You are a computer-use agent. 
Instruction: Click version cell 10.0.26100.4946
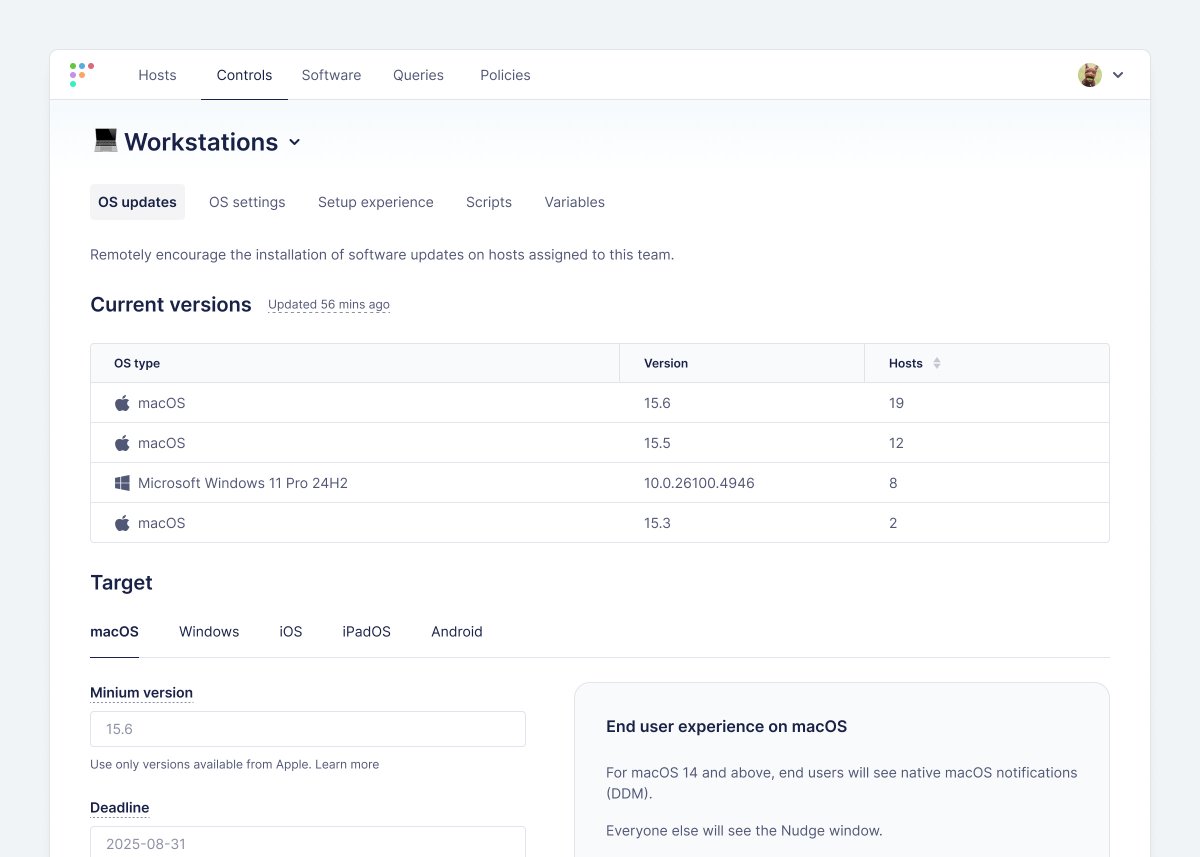point(699,483)
